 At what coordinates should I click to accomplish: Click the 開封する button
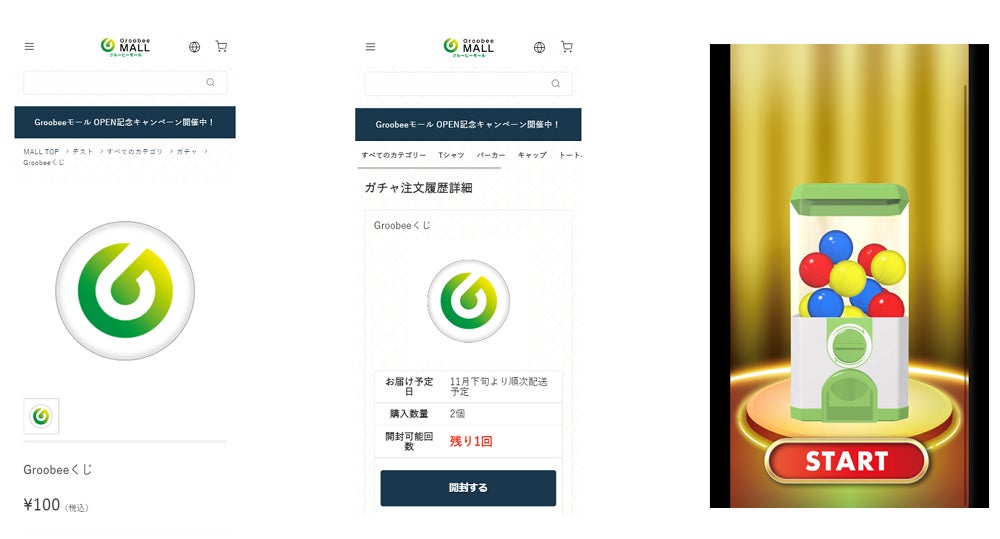468,488
